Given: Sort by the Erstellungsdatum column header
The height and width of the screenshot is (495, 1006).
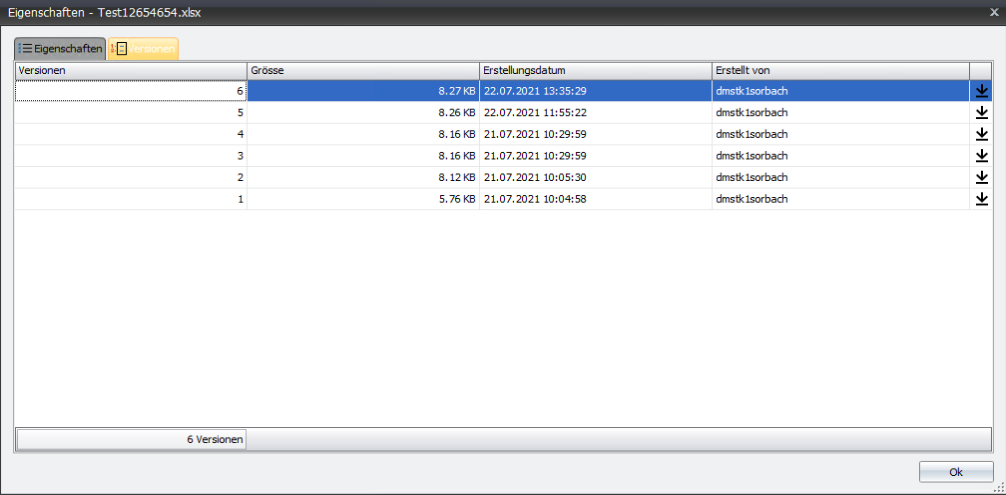Looking at the screenshot, I should pyautogui.click(x=595, y=69).
